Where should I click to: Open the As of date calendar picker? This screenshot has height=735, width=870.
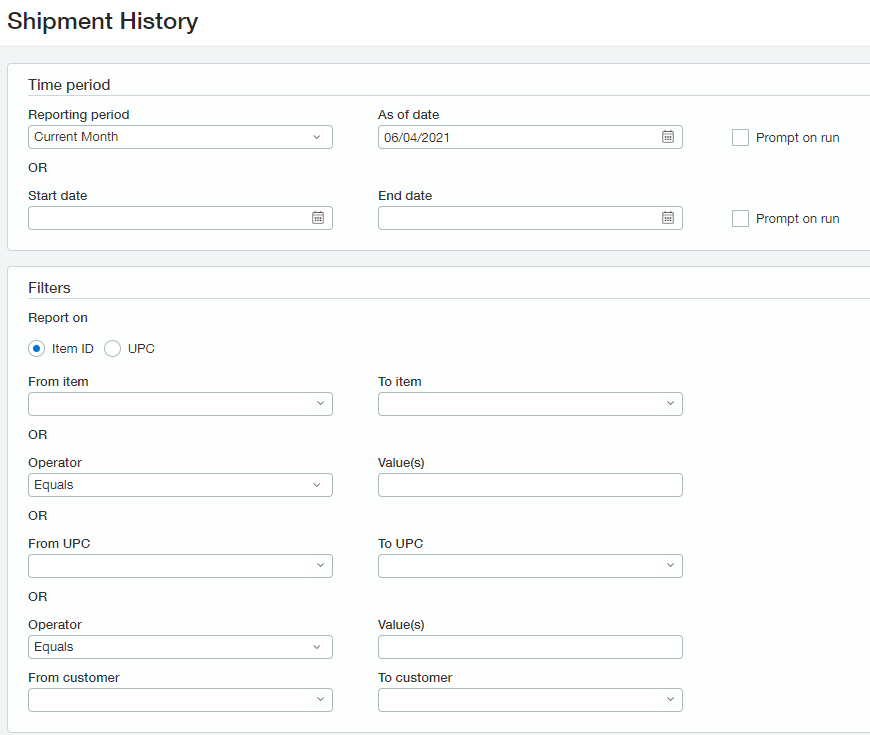[x=668, y=137]
